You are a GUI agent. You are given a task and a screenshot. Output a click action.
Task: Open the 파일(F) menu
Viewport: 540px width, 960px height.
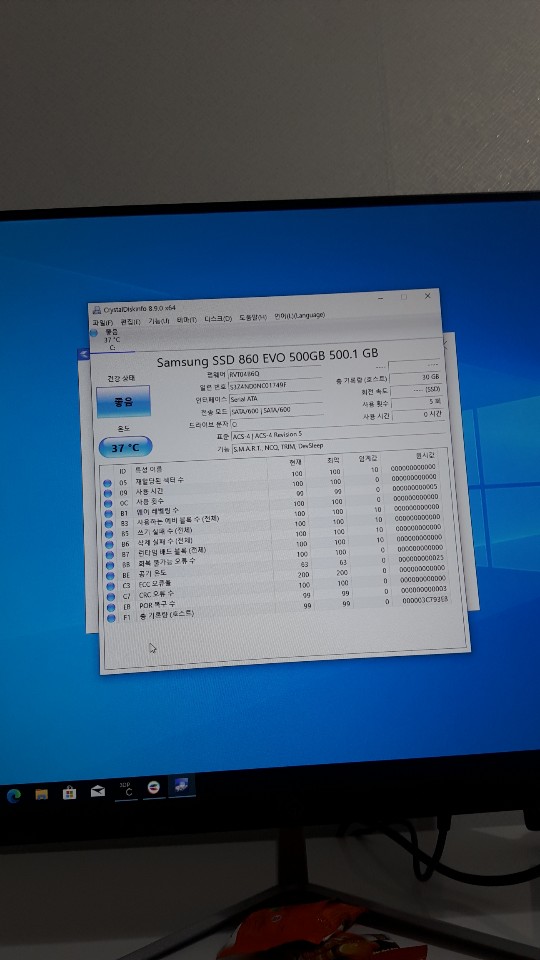coord(102,322)
